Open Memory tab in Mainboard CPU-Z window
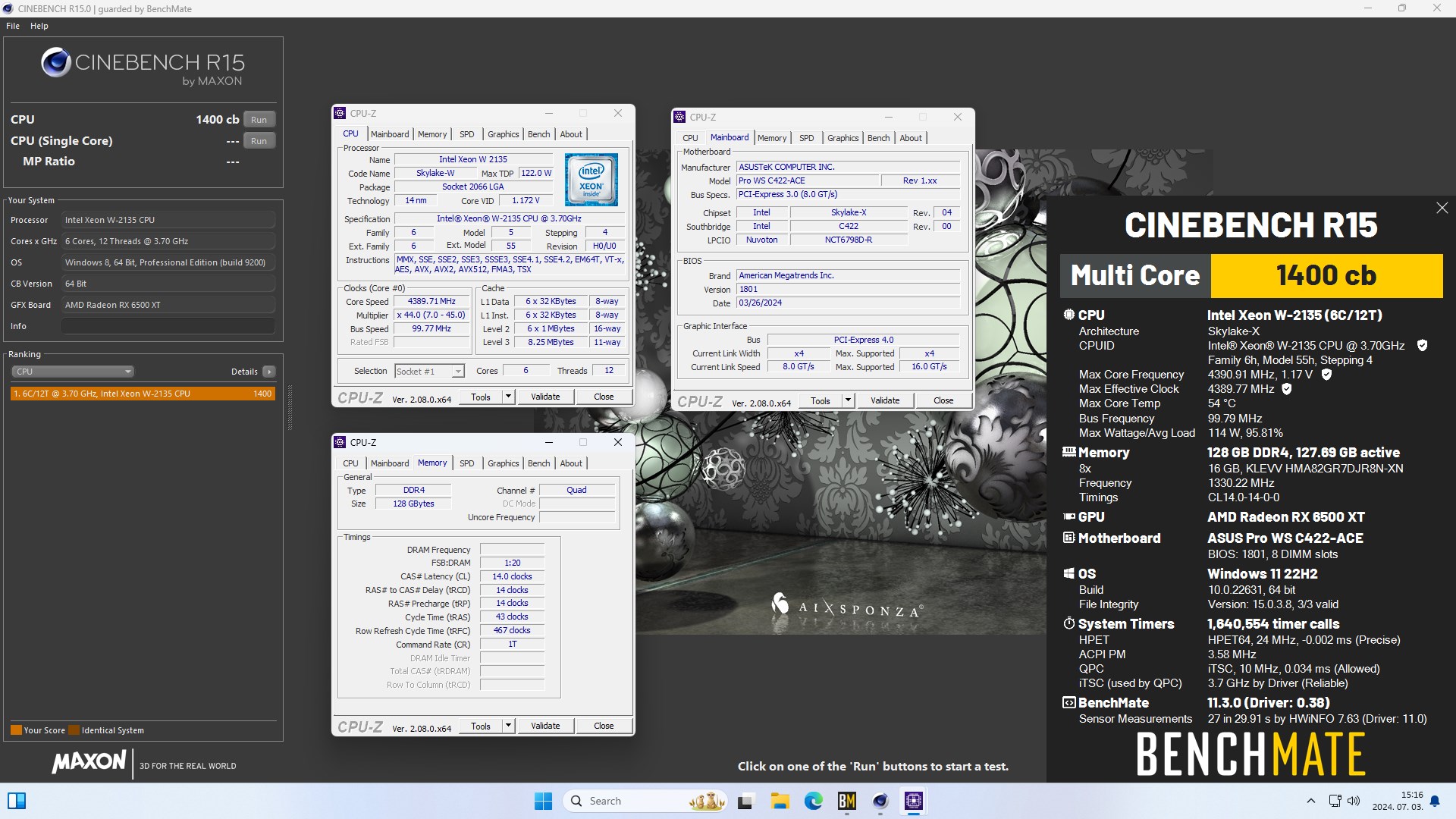Screen dimensions: 1456x819 click(772, 138)
